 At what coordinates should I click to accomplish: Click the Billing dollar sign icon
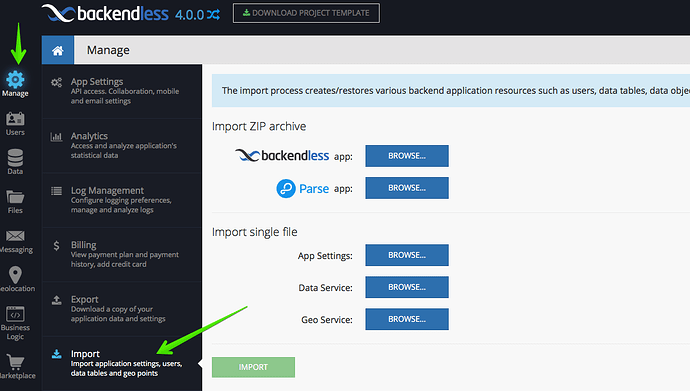tap(56, 245)
